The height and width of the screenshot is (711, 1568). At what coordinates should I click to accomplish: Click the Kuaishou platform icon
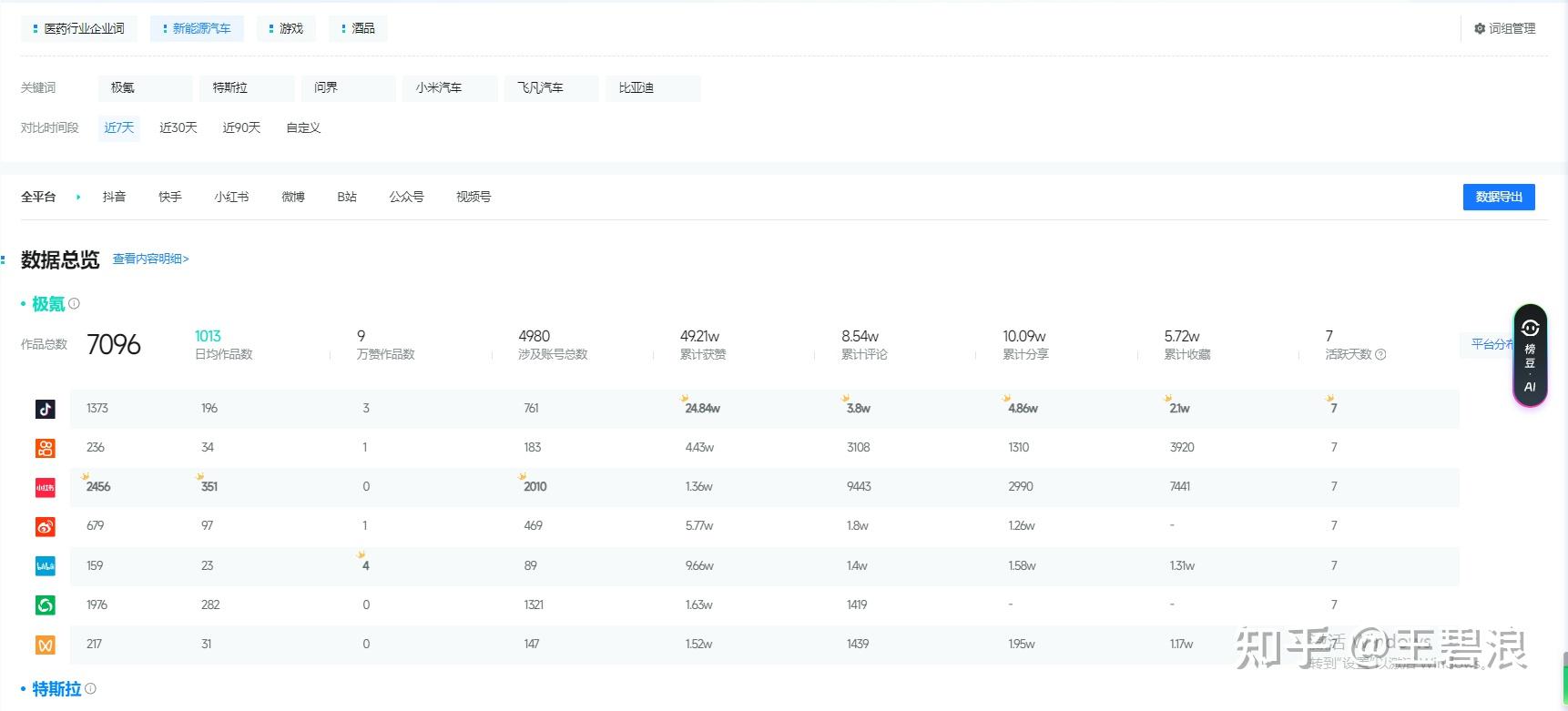point(46,448)
